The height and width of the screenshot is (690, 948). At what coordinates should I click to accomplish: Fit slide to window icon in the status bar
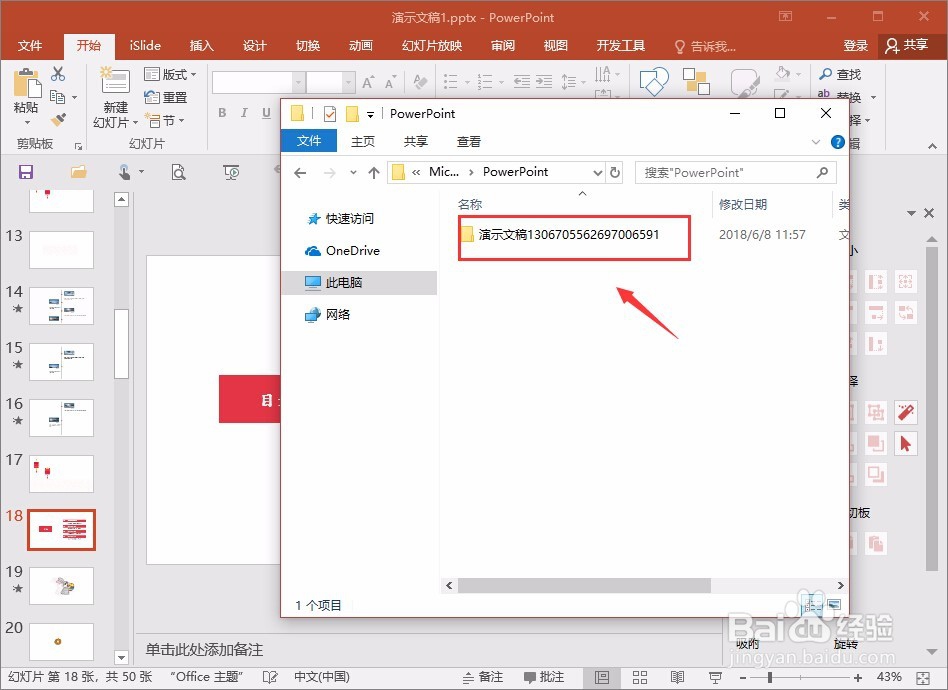(923, 677)
